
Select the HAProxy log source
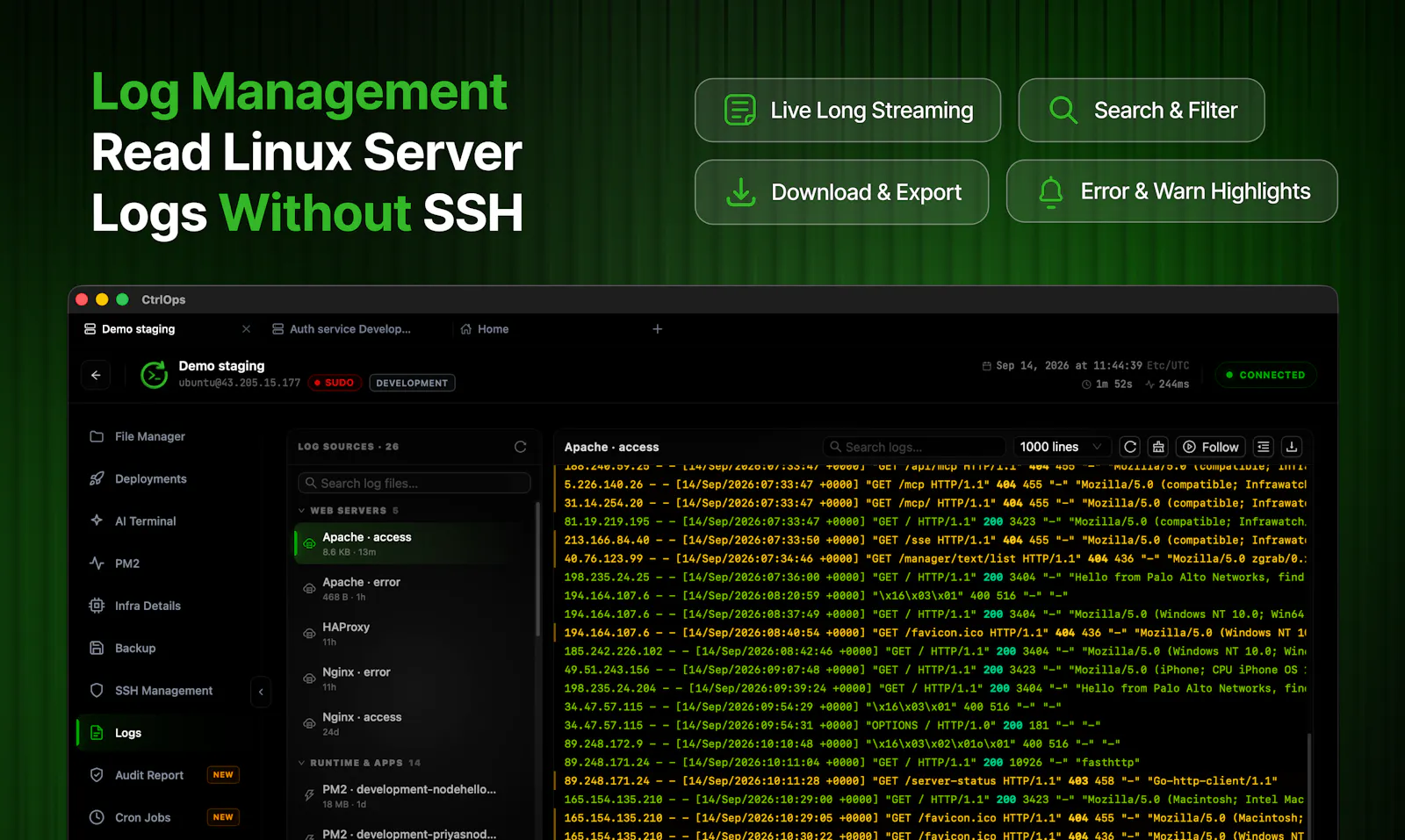[413, 634]
